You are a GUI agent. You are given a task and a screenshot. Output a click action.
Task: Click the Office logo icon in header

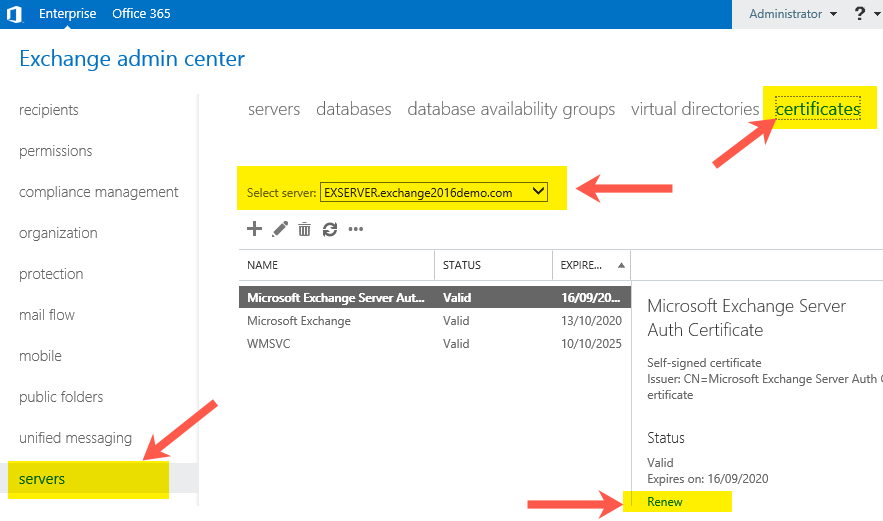[x=14, y=14]
